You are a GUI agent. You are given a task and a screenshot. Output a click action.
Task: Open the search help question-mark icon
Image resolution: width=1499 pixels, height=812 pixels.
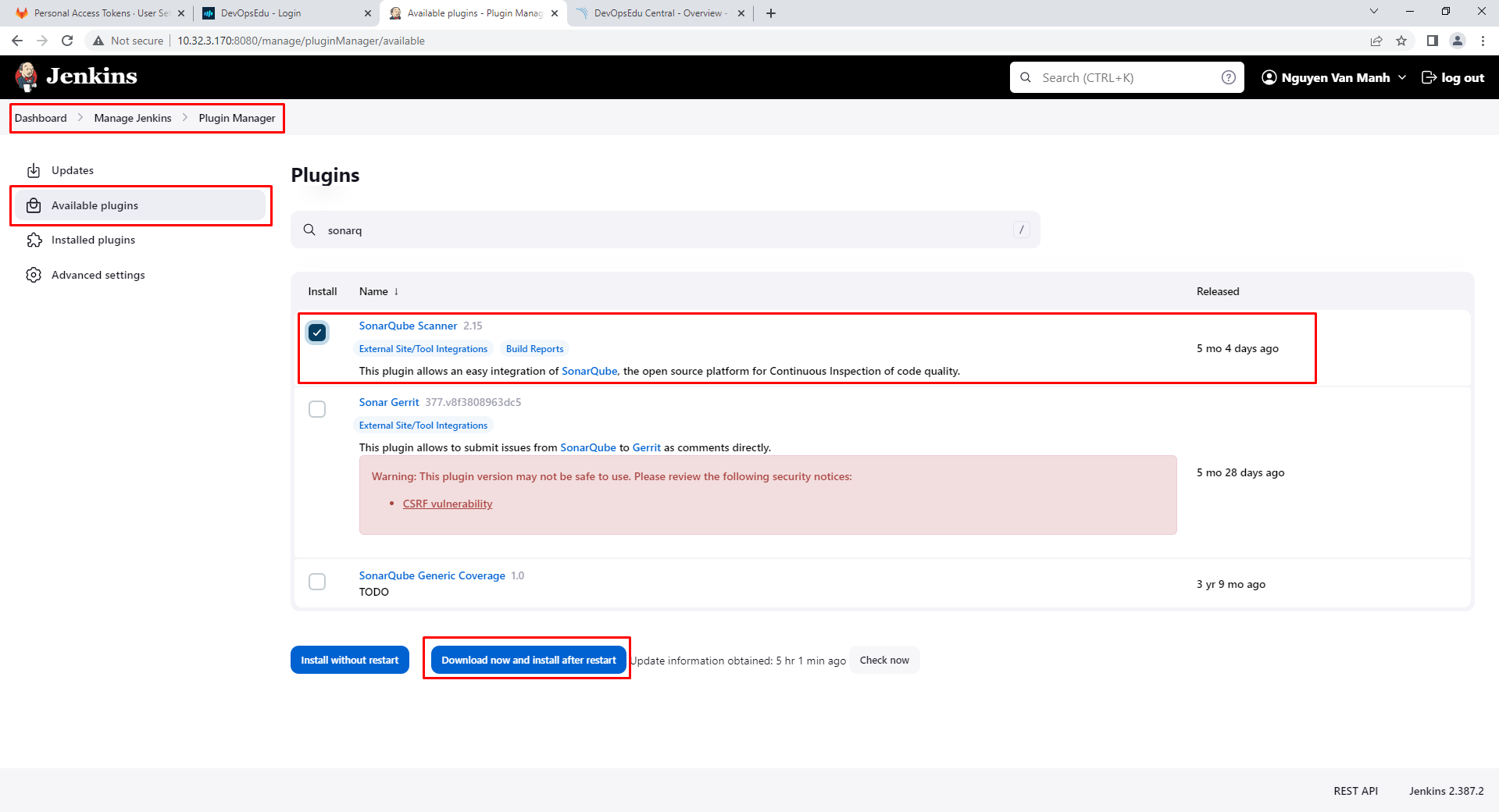click(1229, 77)
